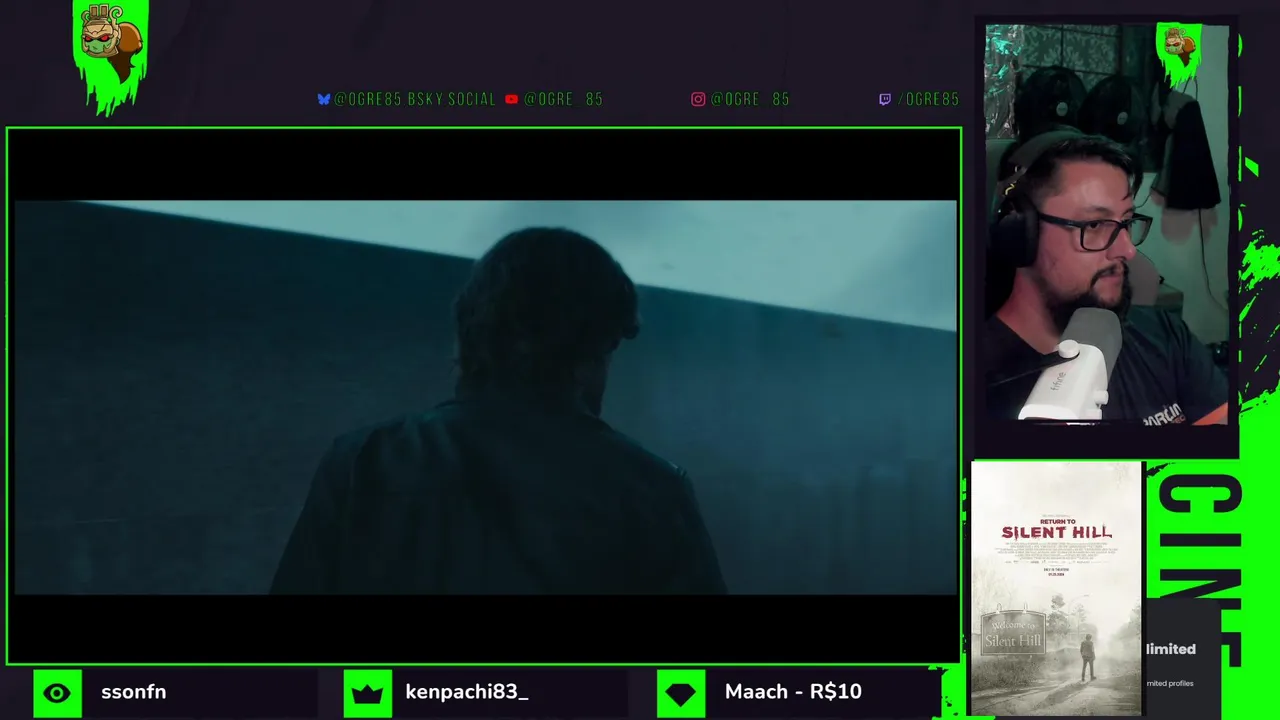
Task: Click the Bluesky butterfly icon
Action: pyautogui.click(x=324, y=99)
